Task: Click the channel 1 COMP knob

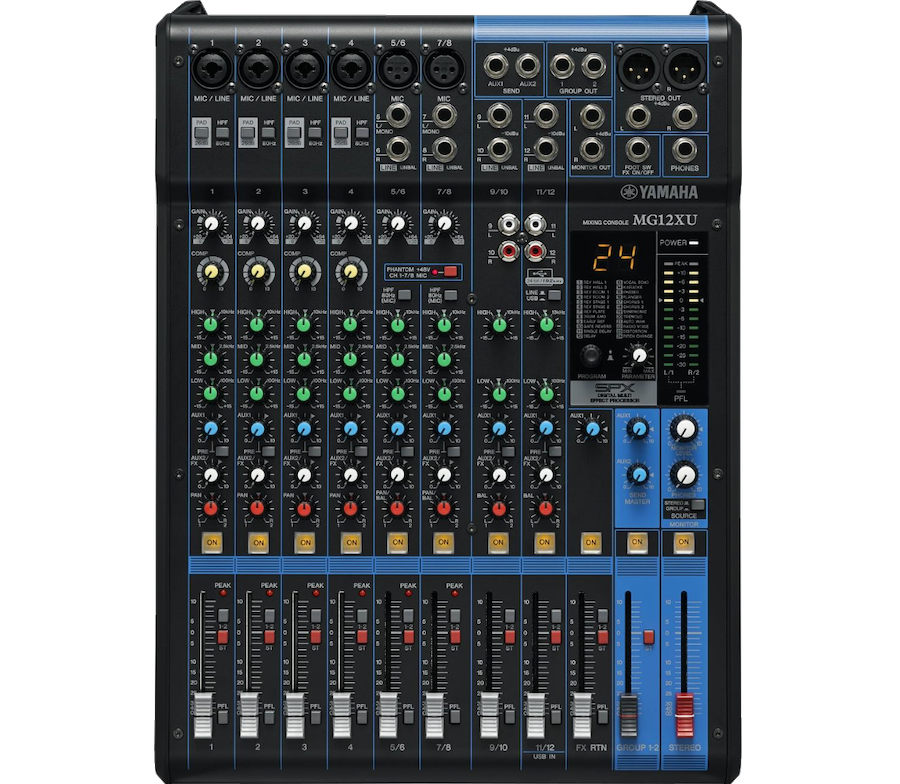Action: pyautogui.click(x=212, y=271)
